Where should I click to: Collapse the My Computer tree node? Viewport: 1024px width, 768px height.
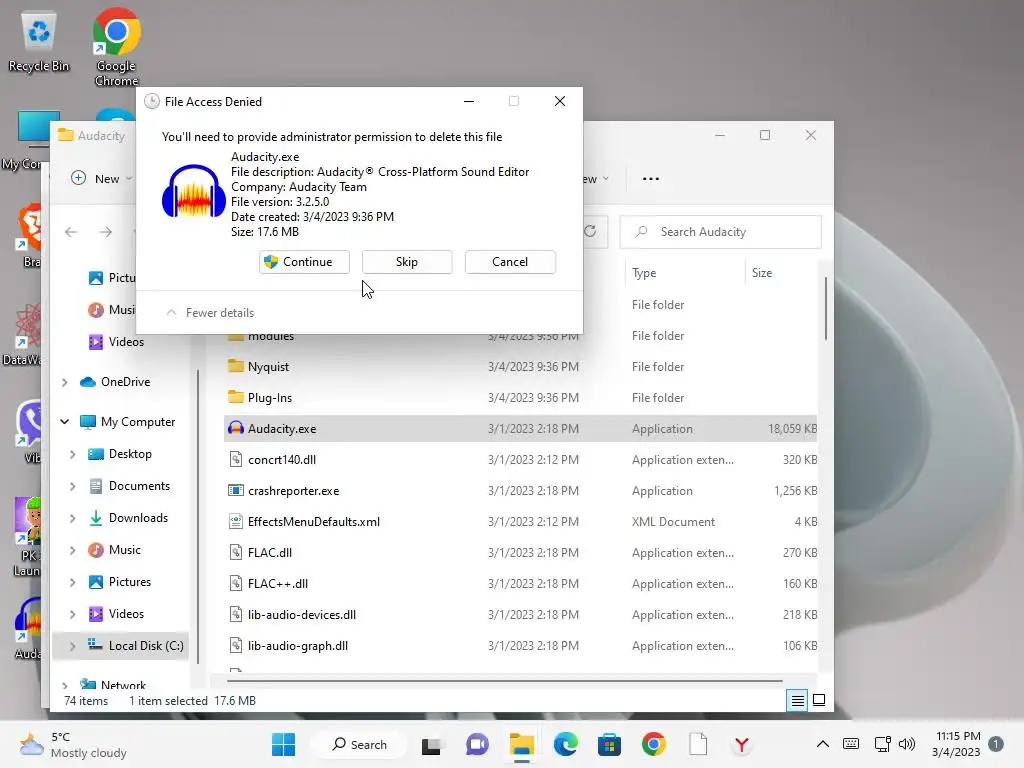(65, 422)
